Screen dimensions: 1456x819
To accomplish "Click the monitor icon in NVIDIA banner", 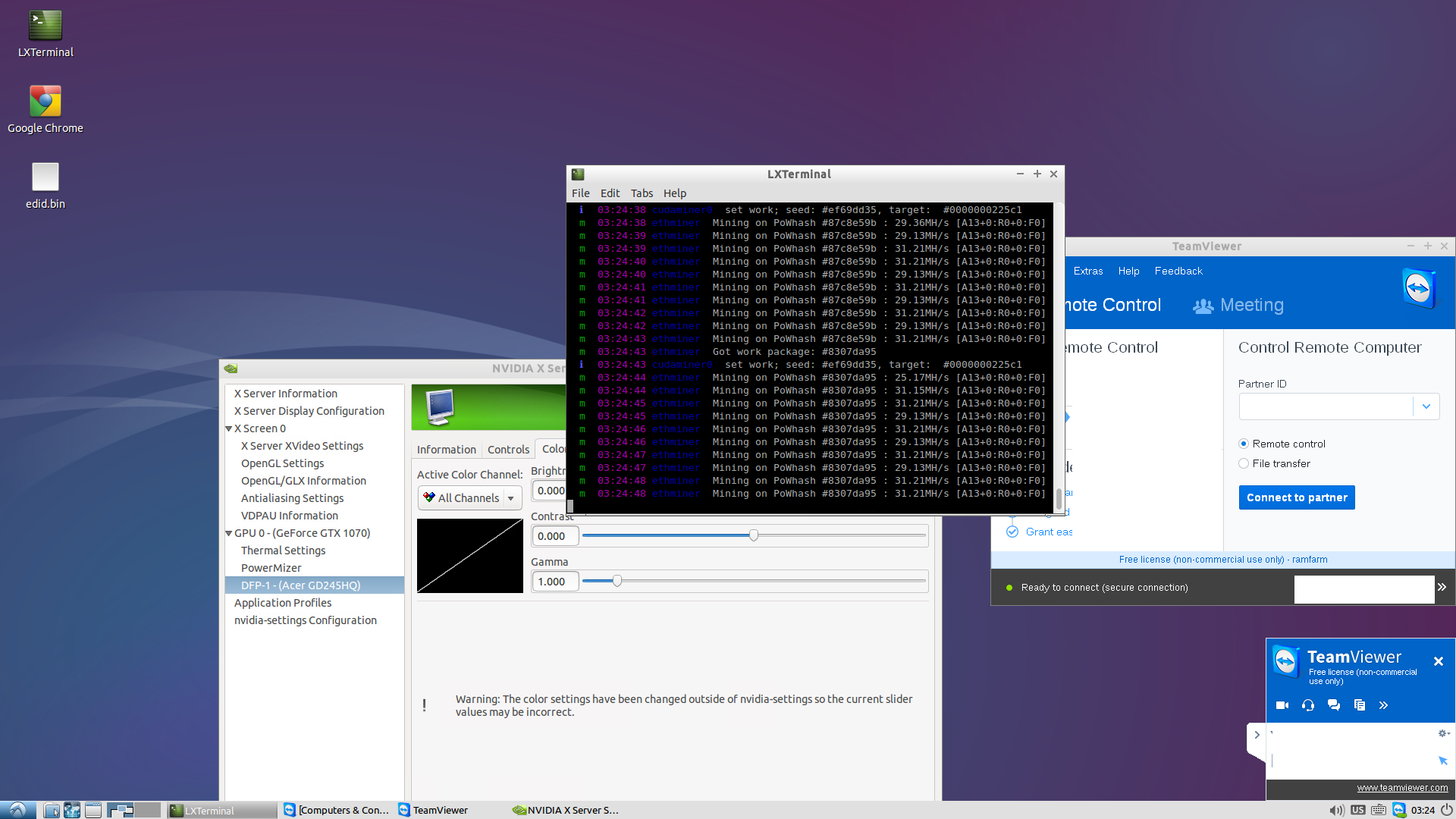I will [440, 407].
